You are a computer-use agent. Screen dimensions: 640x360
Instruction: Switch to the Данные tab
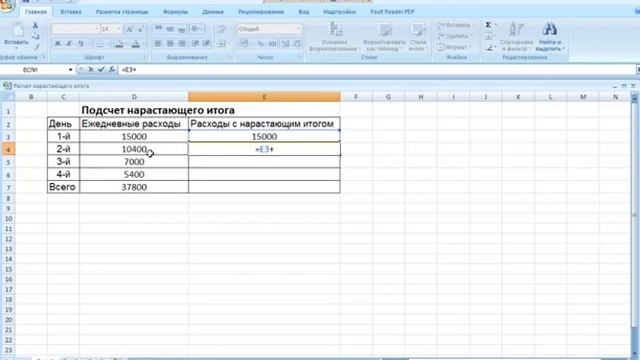coord(213,12)
